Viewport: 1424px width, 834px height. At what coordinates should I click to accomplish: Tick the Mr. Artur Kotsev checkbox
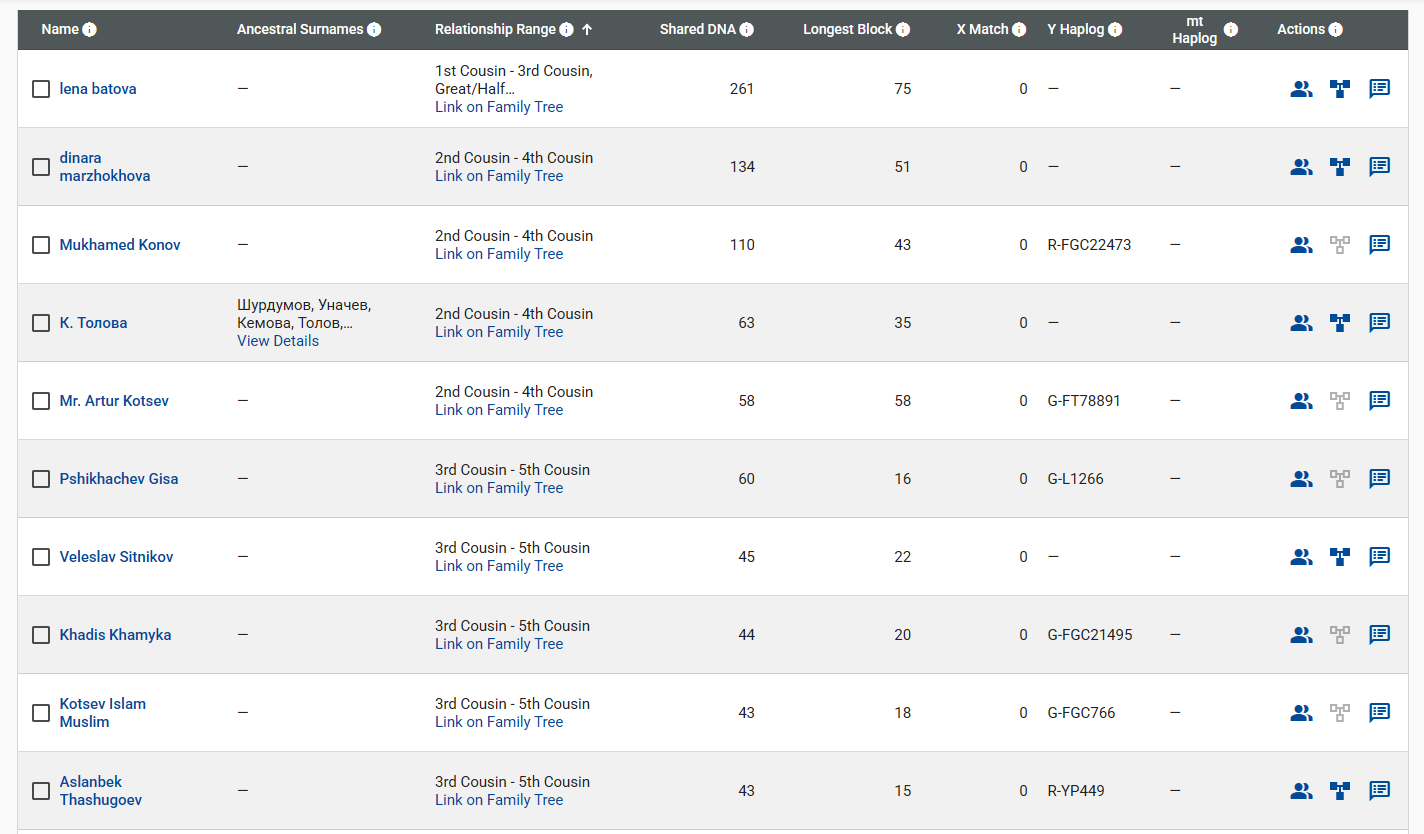pyautogui.click(x=41, y=401)
